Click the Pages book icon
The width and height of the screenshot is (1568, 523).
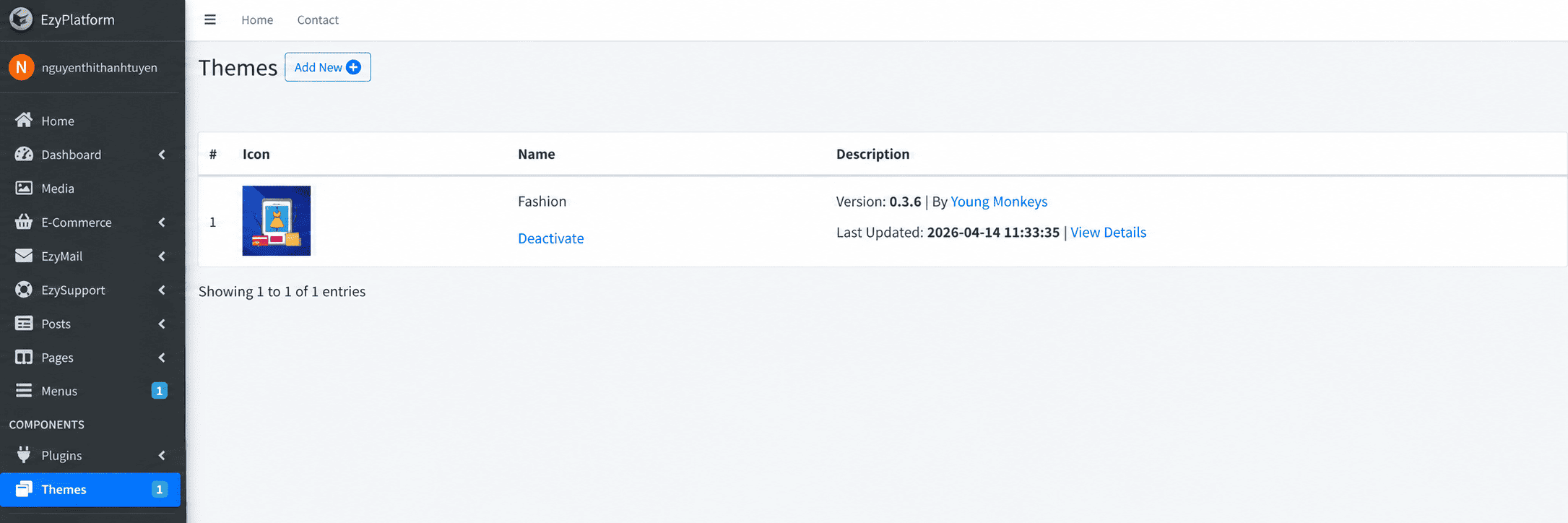24,357
